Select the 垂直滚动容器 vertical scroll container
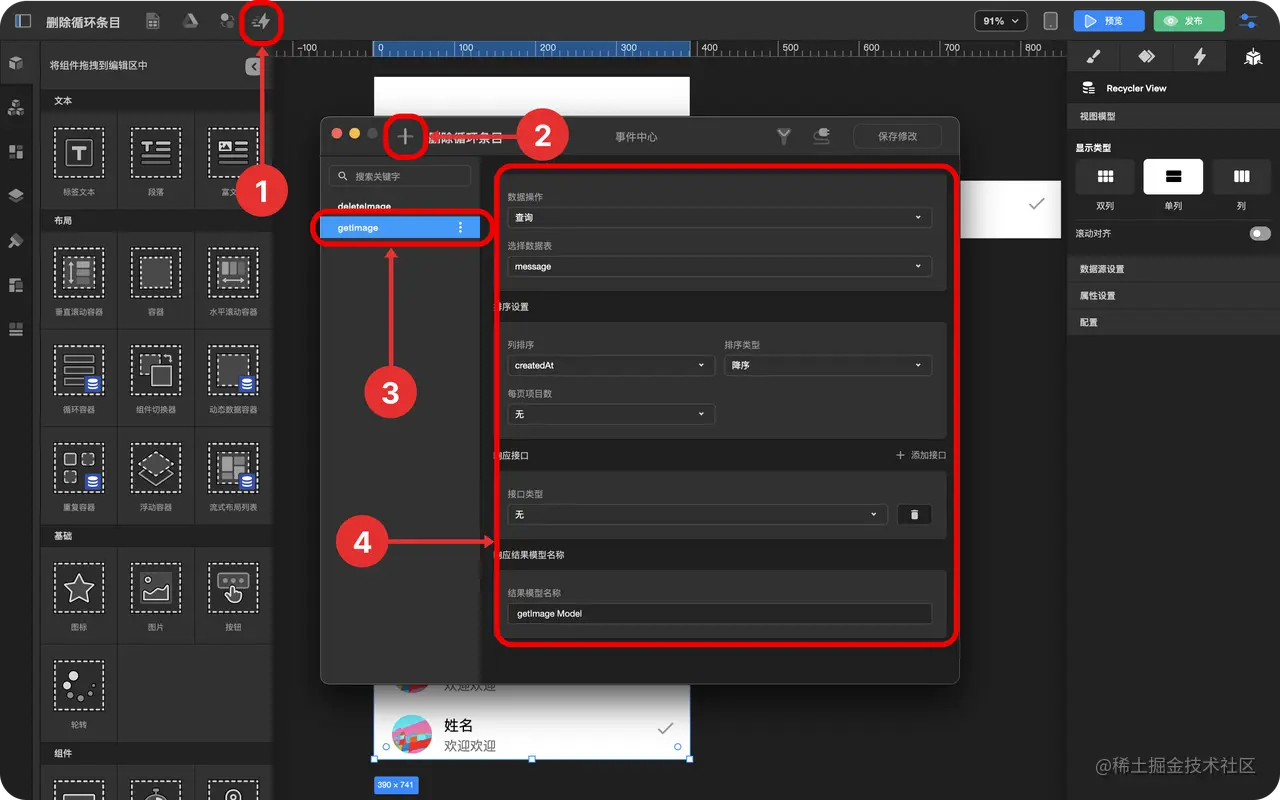This screenshot has height=800, width=1280. point(79,280)
